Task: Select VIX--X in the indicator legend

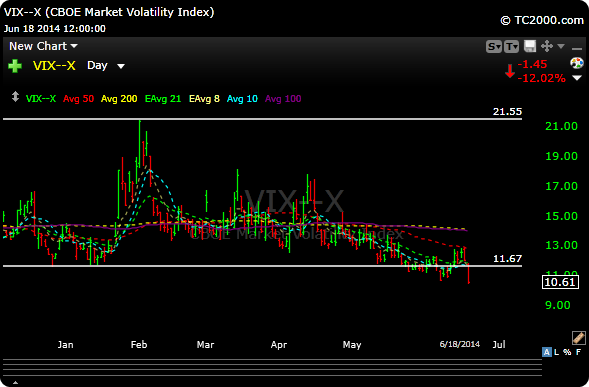Action: [41, 99]
